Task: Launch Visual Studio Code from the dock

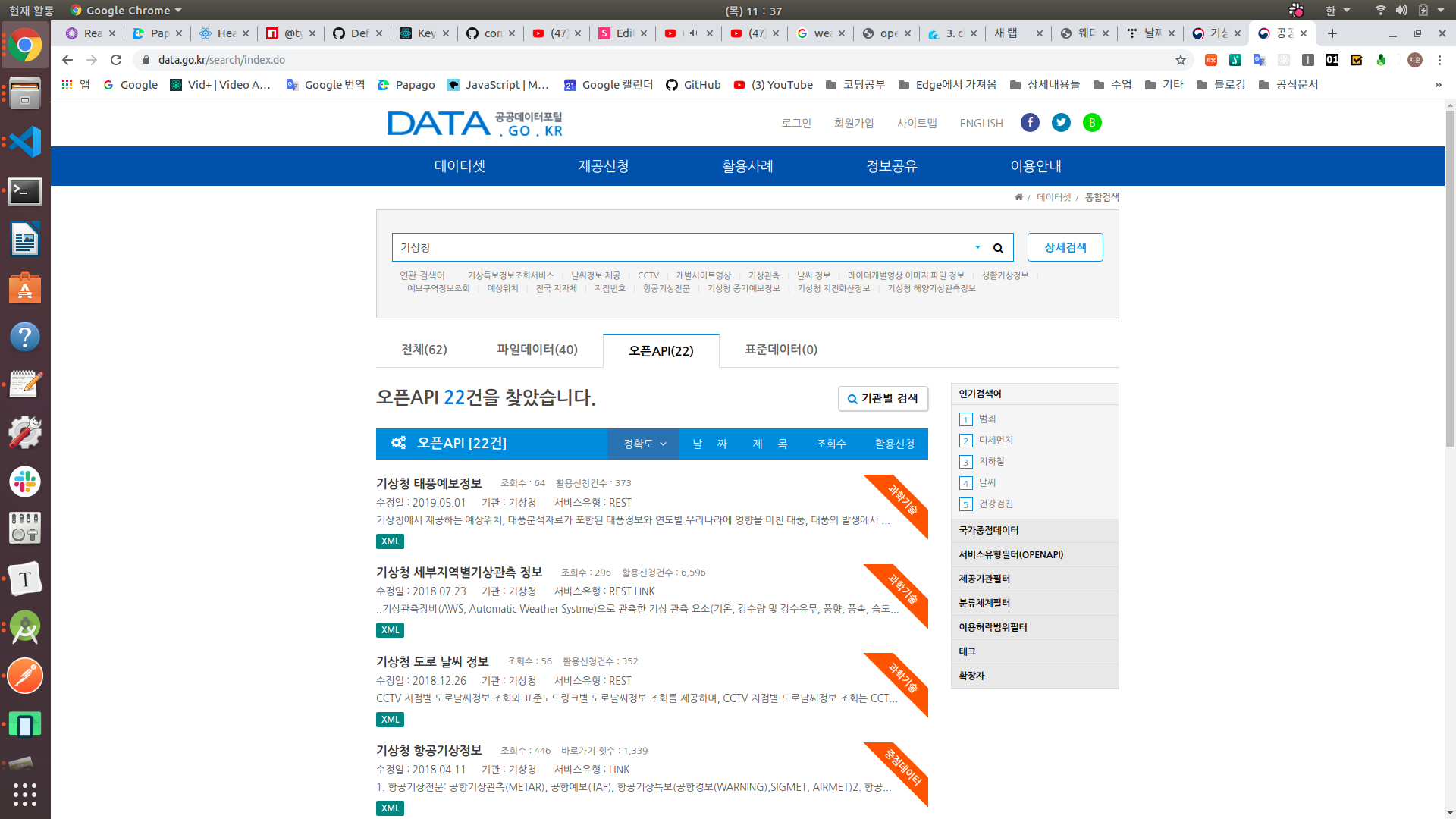Action: point(25,142)
